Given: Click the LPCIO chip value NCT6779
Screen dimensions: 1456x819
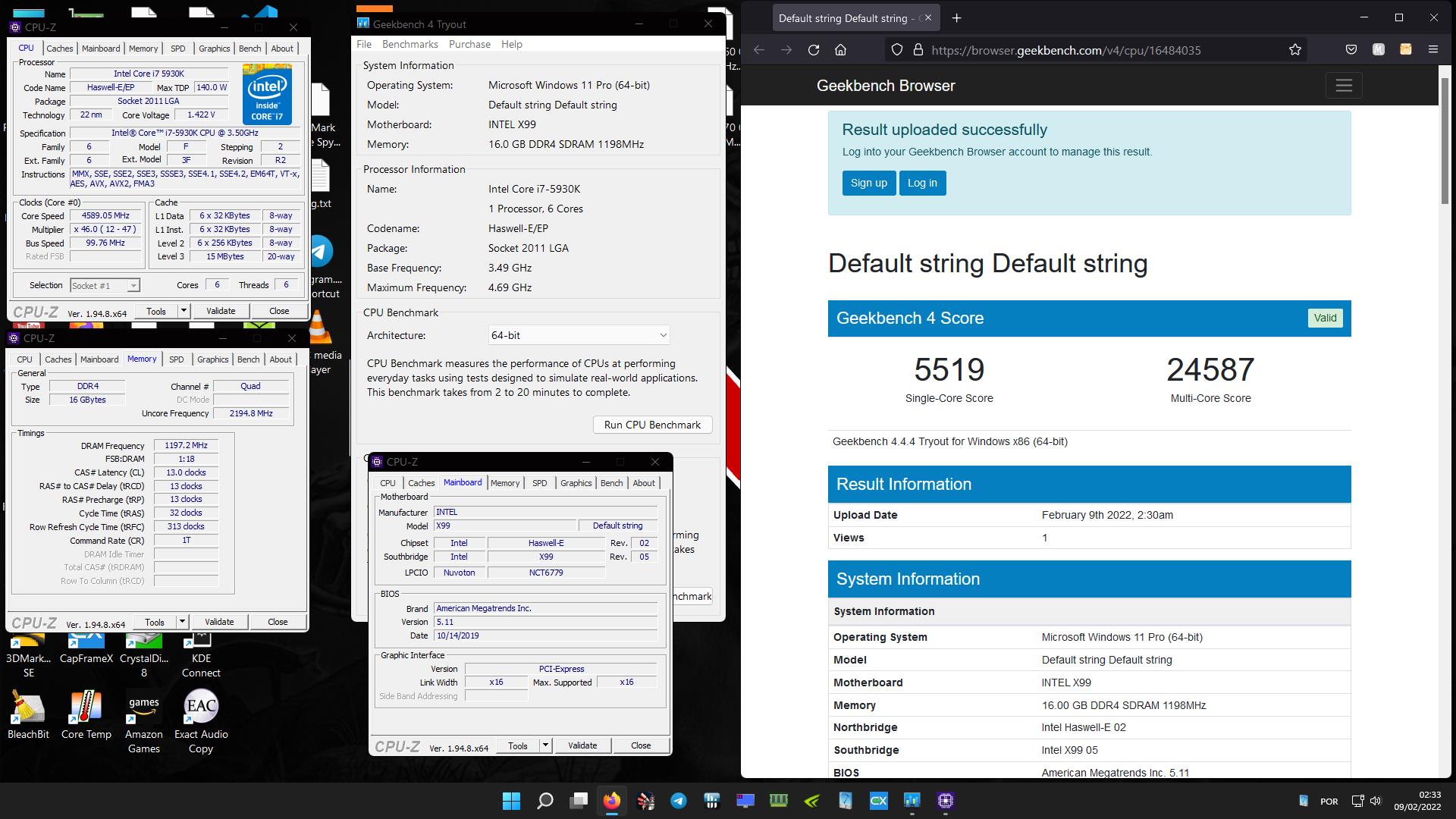Looking at the screenshot, I should click(546, 573).
